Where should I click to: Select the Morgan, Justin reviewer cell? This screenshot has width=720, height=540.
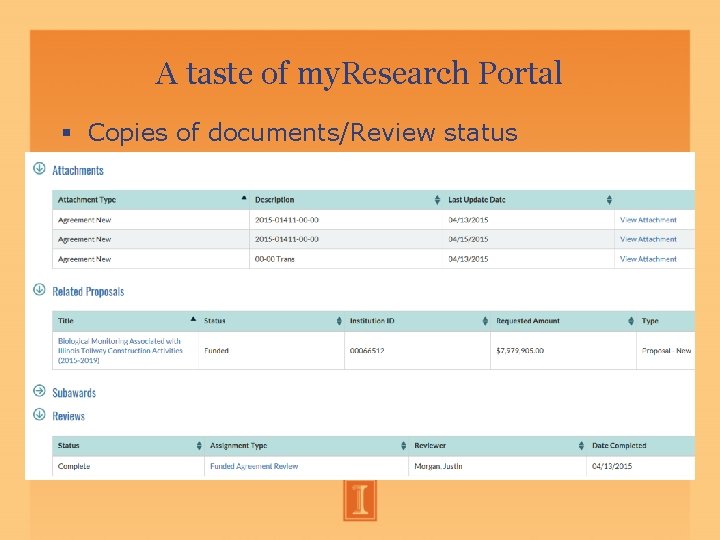tap(497, 466)
